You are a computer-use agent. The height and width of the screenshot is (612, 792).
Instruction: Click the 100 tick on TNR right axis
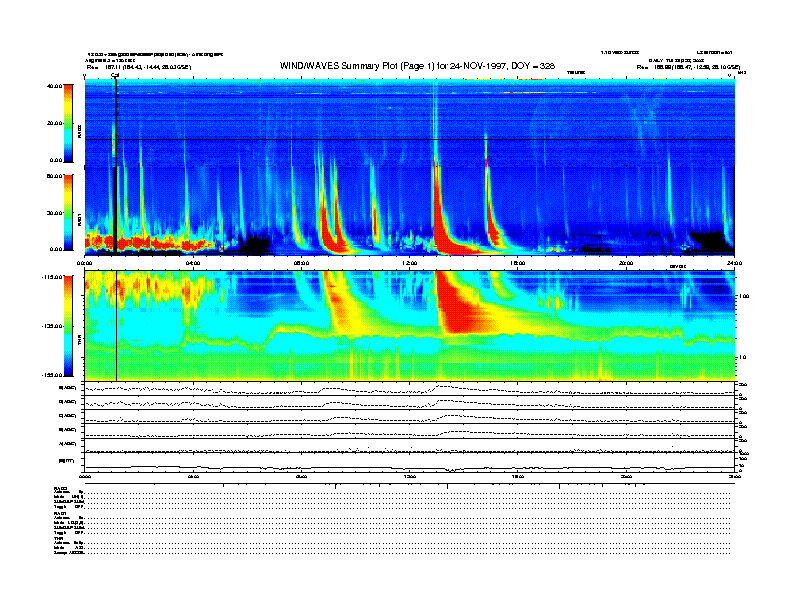[744, 296]
